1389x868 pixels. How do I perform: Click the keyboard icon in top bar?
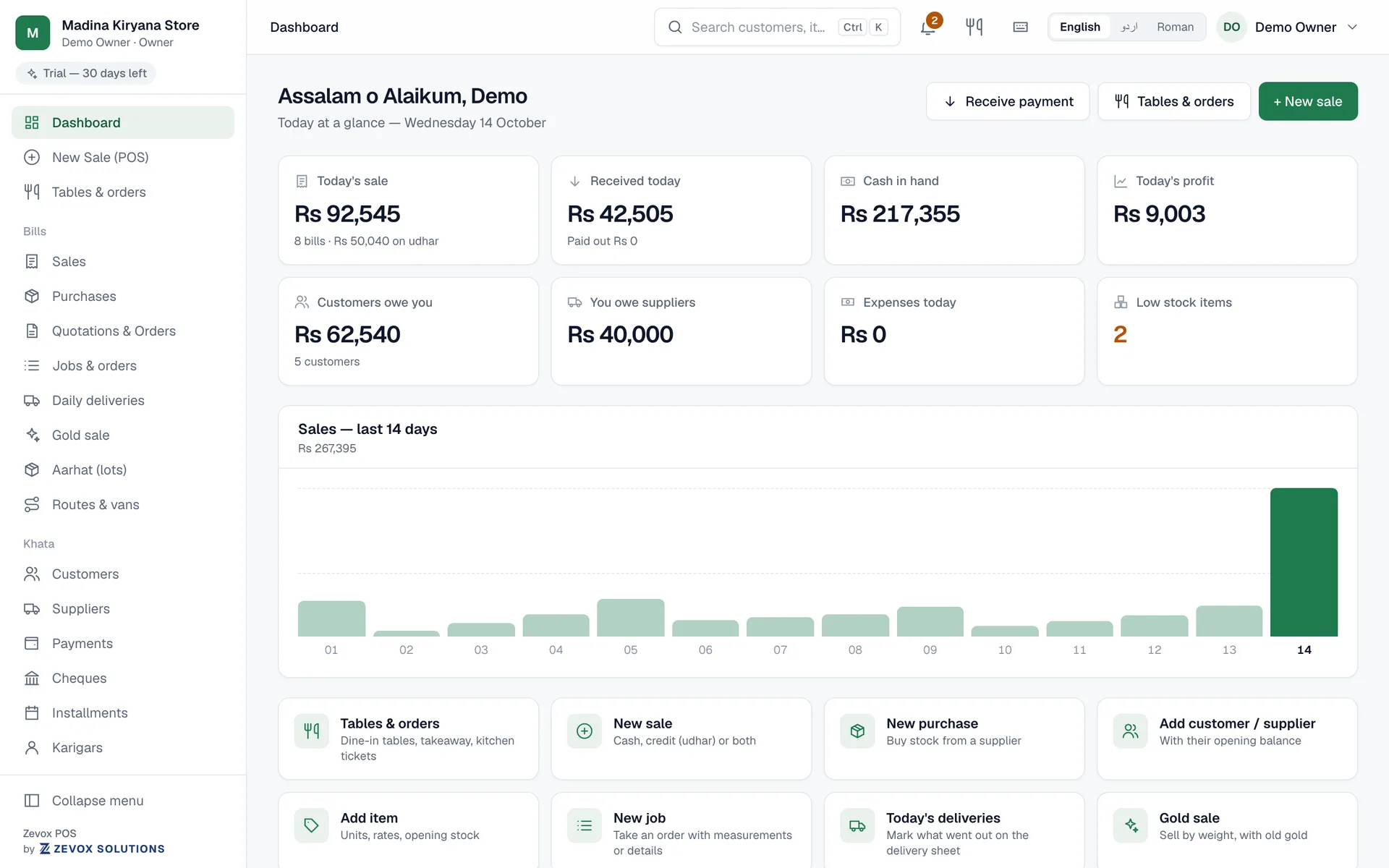coord(1020,27)
